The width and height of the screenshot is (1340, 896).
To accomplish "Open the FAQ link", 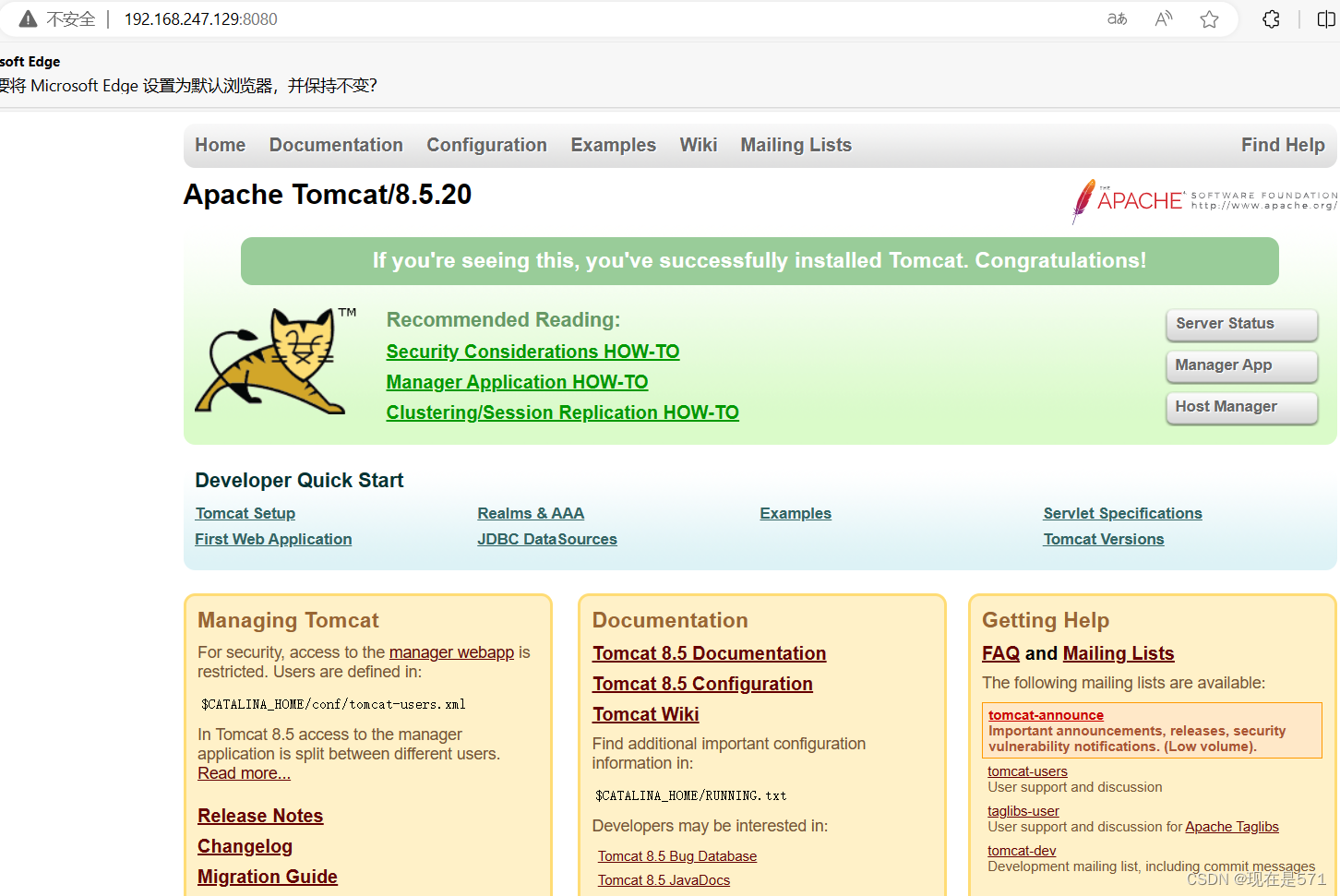I will click(x=1000, y=653).
